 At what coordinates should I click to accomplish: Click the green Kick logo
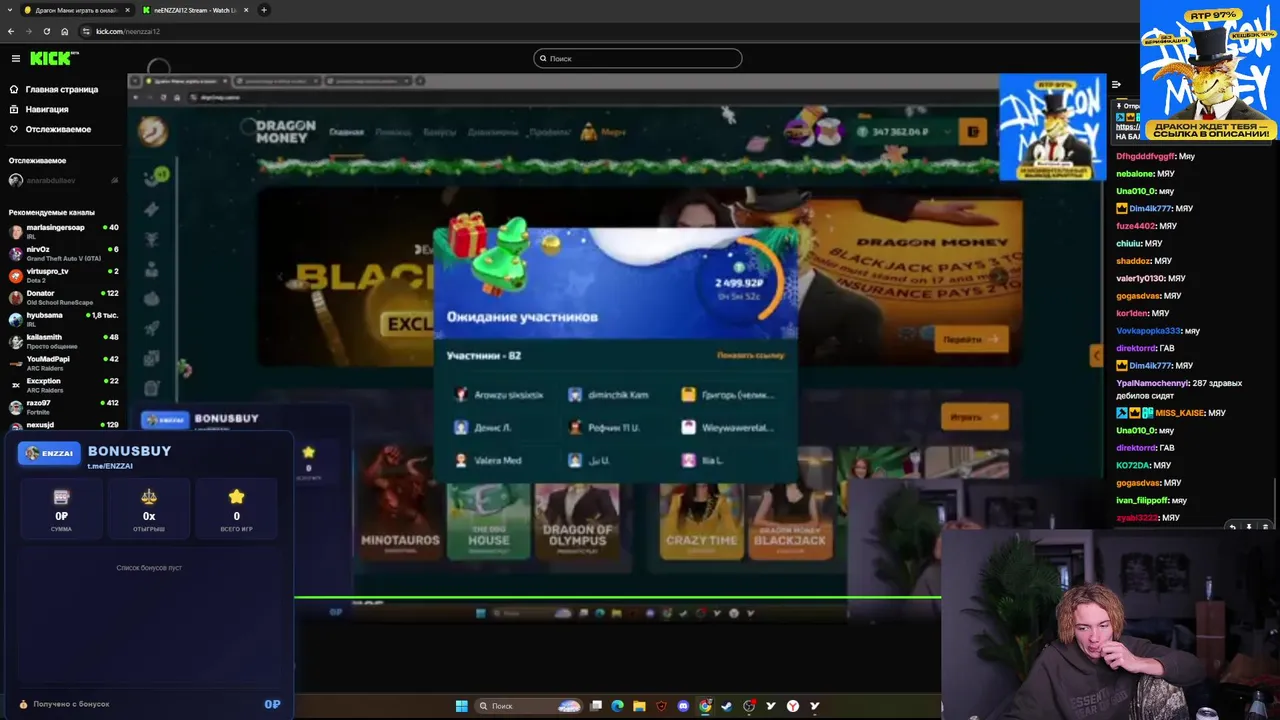[50, 58]
